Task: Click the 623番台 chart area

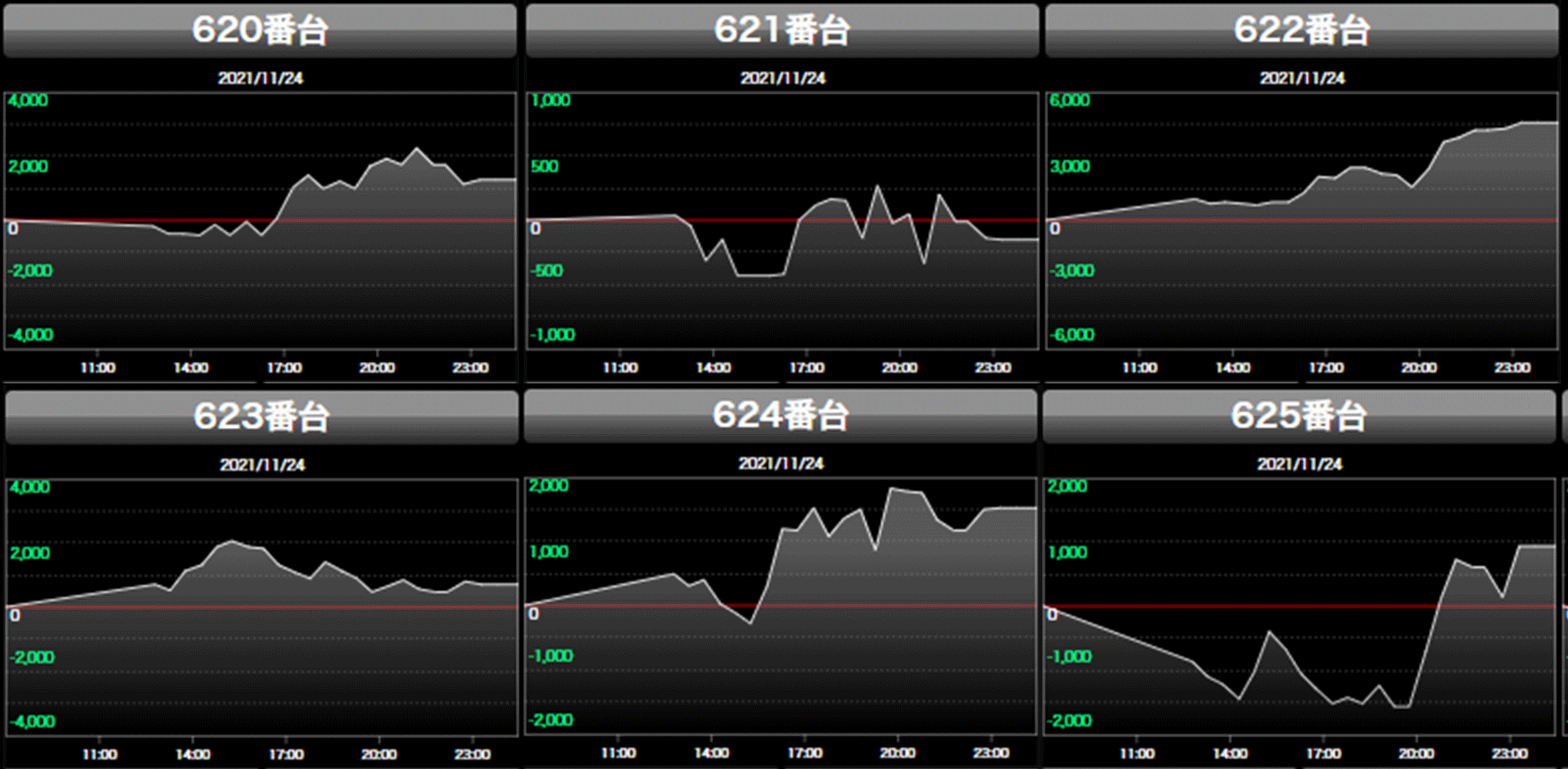Action: coord(262,607)
